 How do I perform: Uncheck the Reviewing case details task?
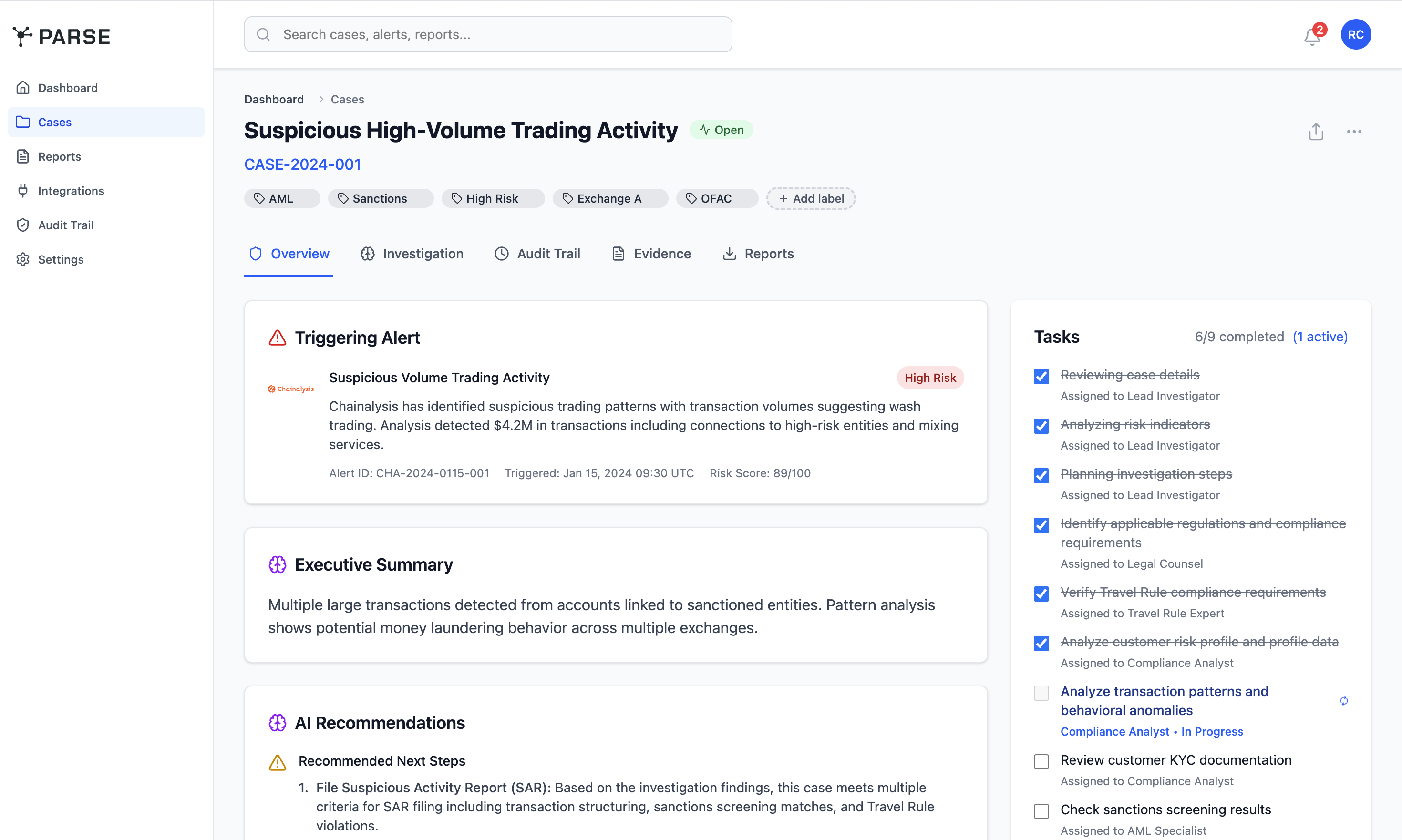click(x=1041, y=377)
